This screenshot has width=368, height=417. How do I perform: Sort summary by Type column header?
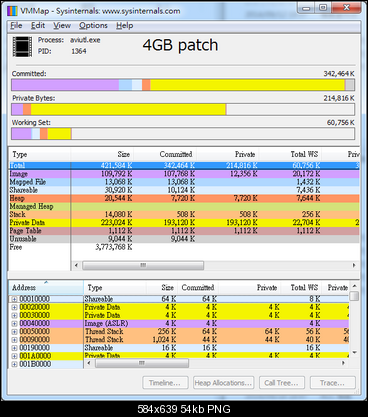[x=39, y=154]
